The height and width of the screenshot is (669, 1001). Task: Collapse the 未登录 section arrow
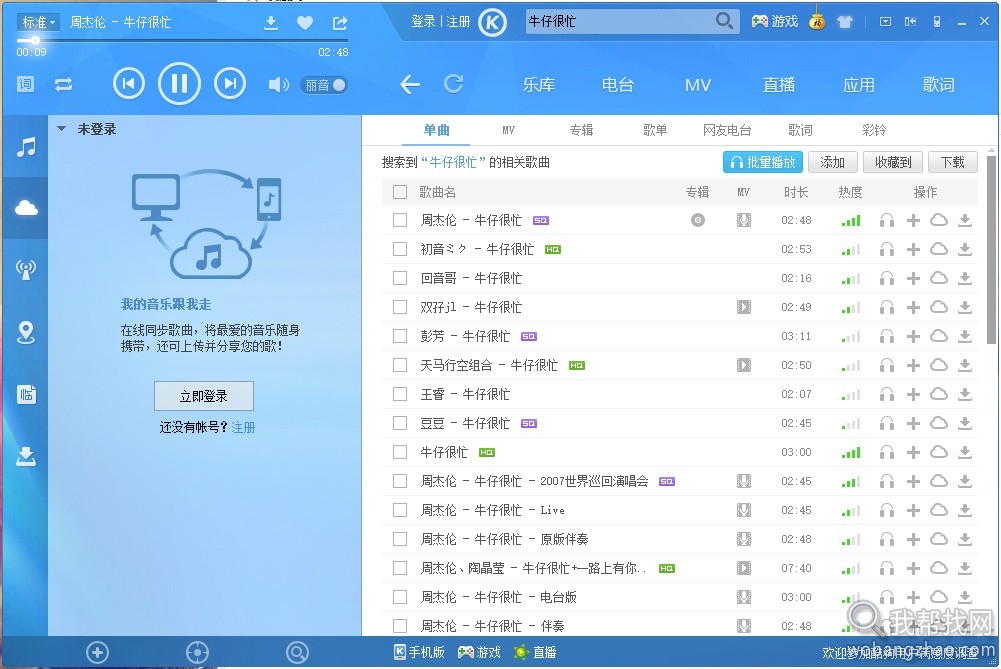(x=62, y=129)
